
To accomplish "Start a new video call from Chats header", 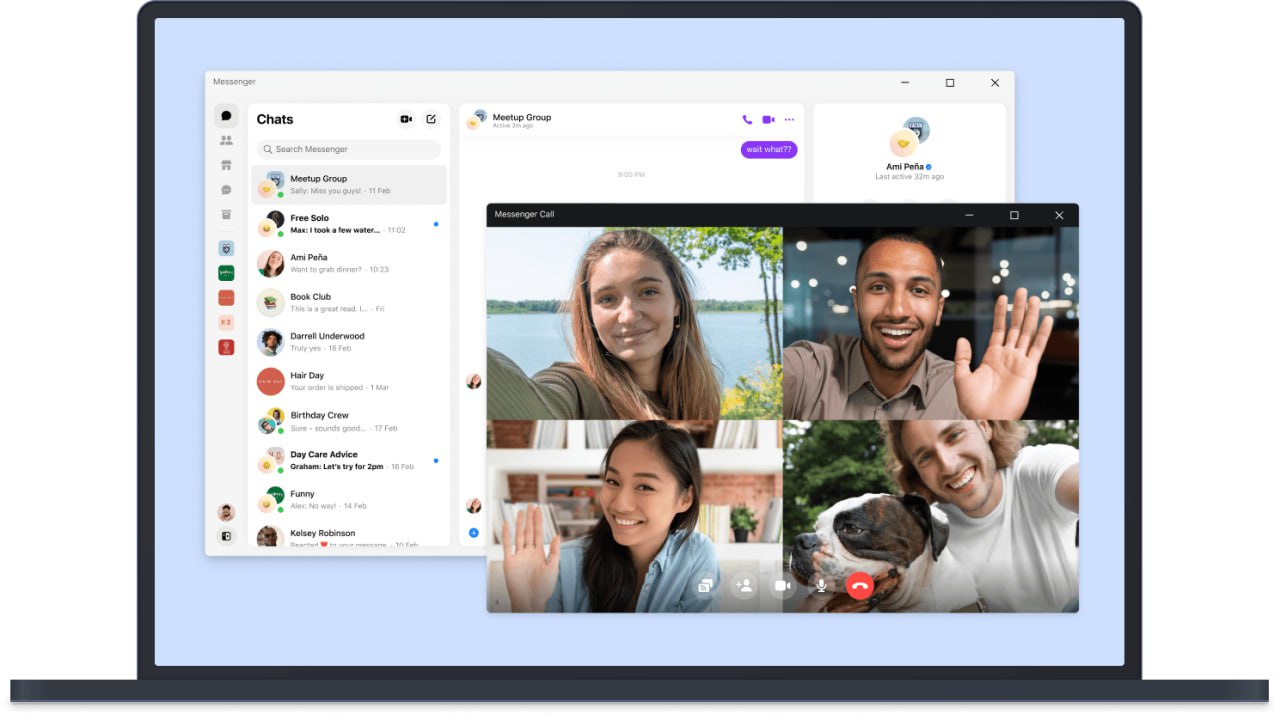I will [406, 119].
